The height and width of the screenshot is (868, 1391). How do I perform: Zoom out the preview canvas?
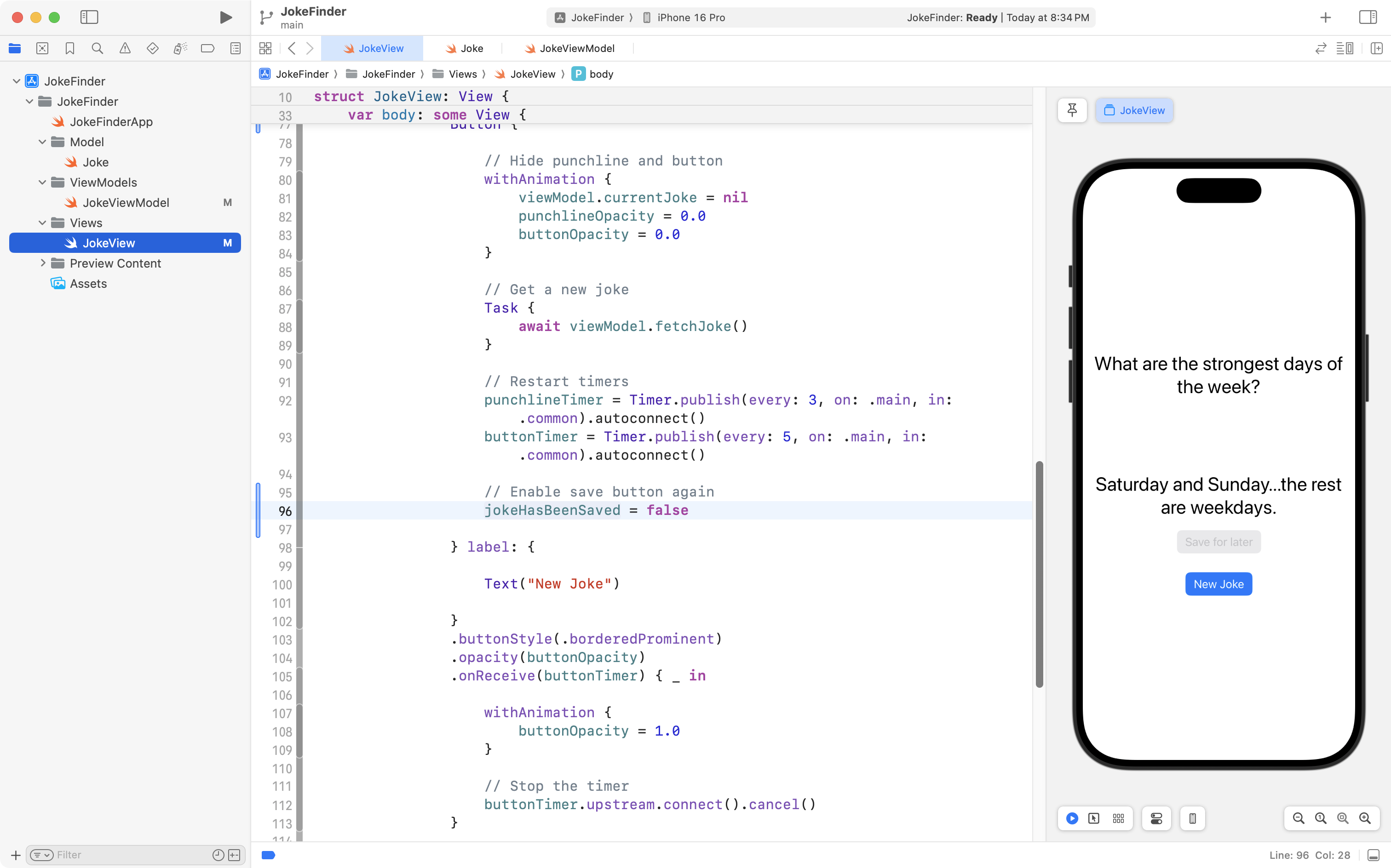pos(1298,819)
